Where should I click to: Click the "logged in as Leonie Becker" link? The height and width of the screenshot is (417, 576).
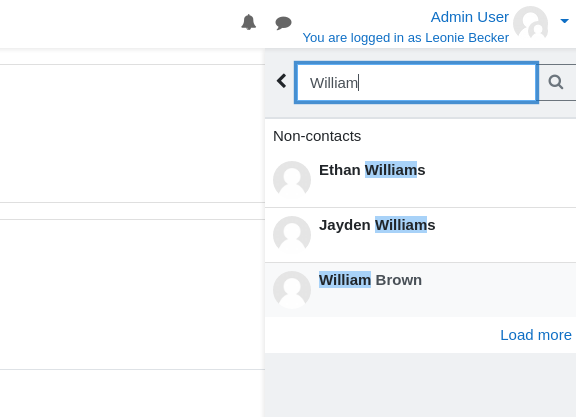click(406, 37)
